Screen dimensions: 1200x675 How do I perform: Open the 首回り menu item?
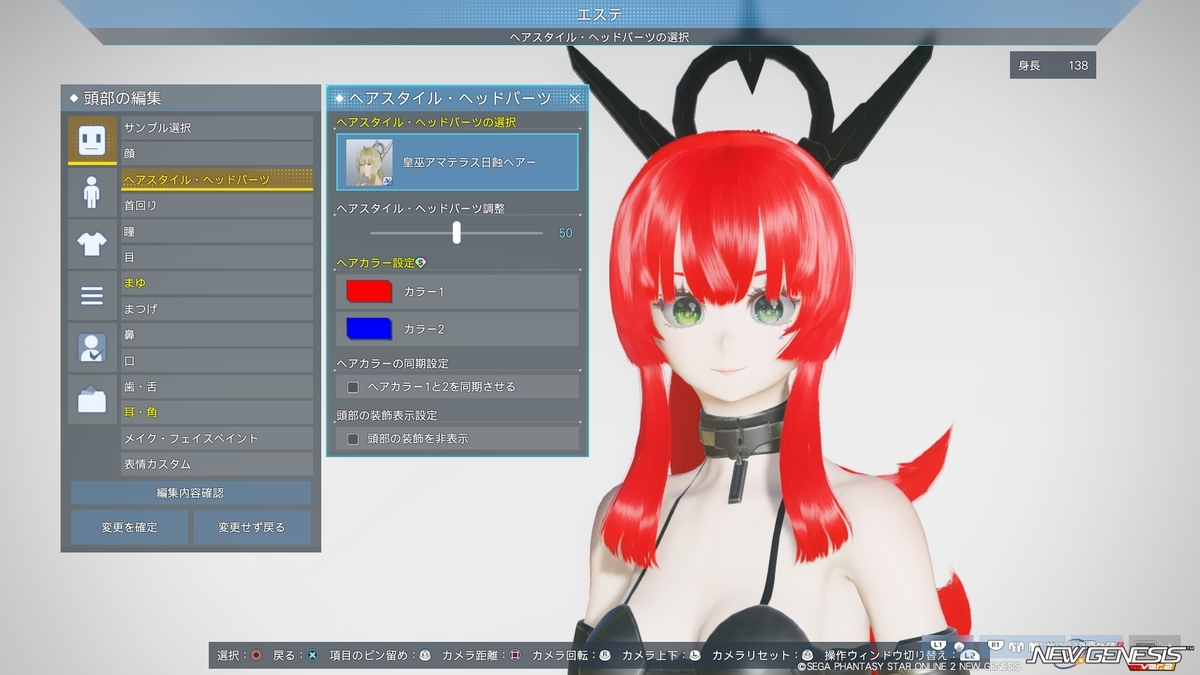click(x=217, y=205)
